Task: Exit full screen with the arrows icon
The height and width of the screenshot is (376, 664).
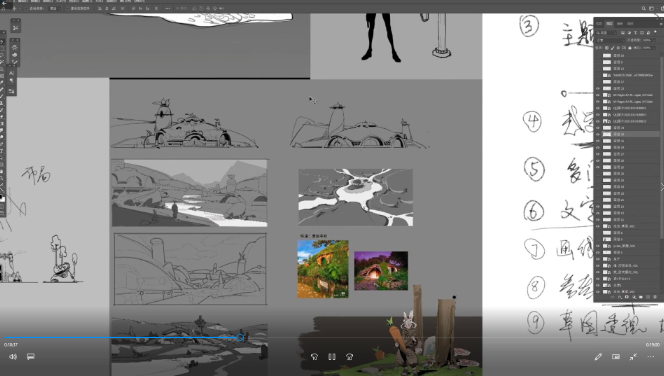Action: pyautogui.click(x=633, y=357)
